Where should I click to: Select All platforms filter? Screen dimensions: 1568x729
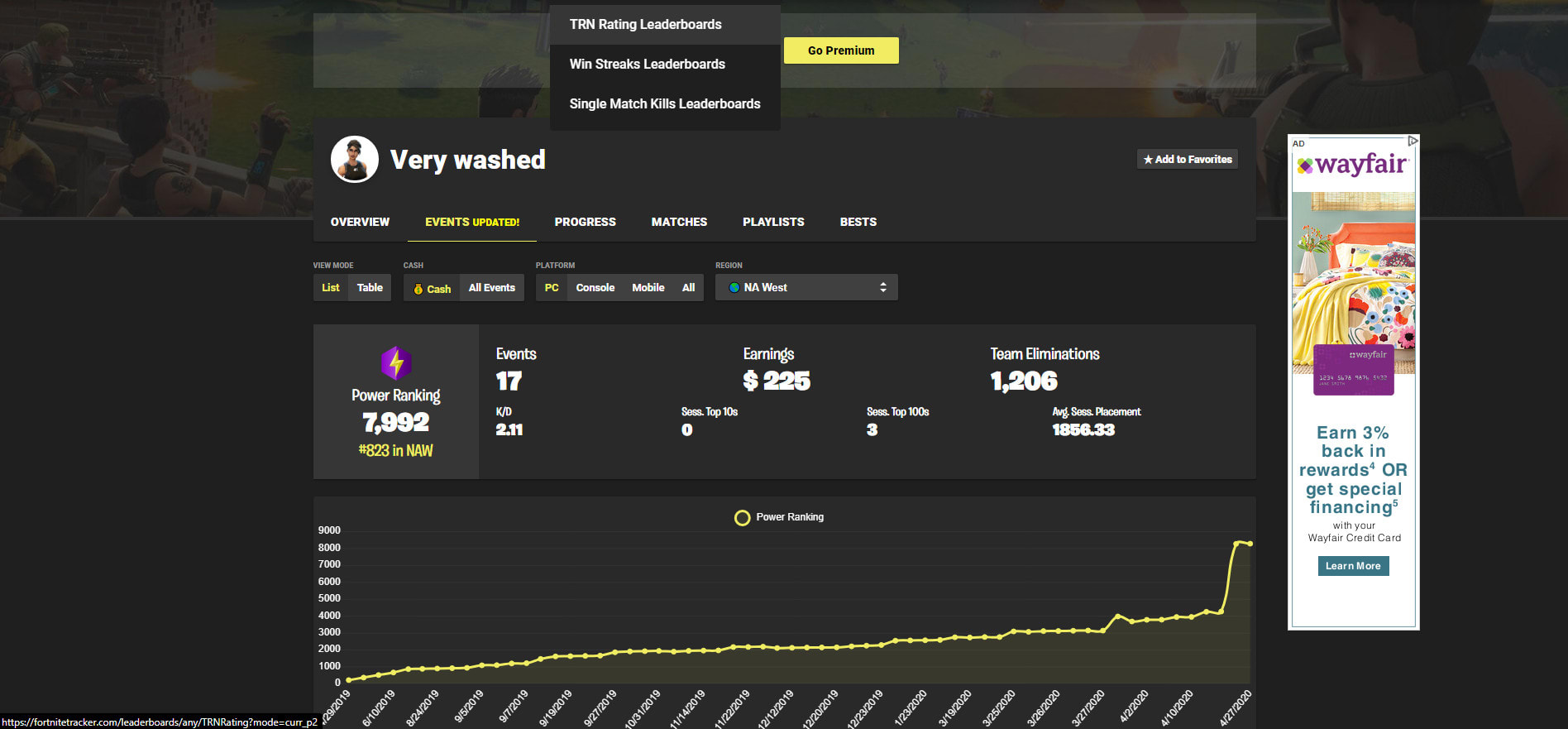pyautogui.click(x=688, y=288)
